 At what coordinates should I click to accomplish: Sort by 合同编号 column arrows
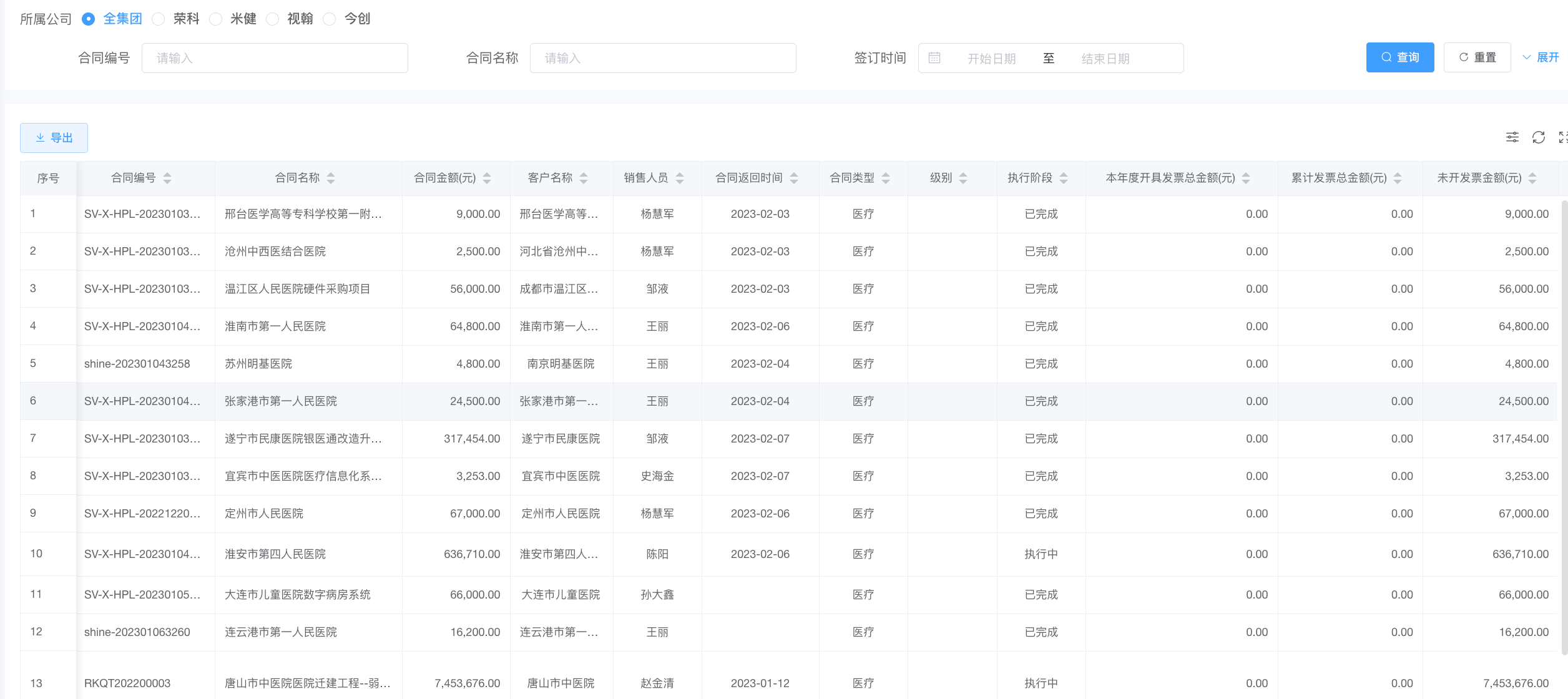coord(167,178)
